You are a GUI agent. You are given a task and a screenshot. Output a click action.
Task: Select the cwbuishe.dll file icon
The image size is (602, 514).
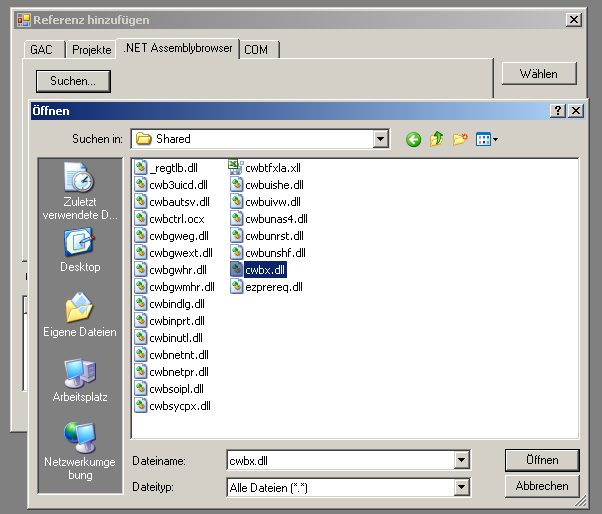[237, 185]
